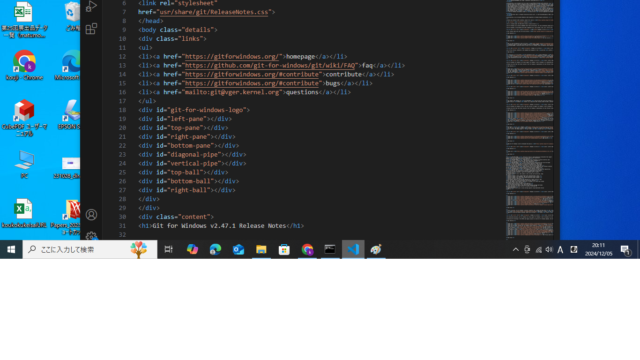Open Run and Debug in VS Code activity bar
The image size is (640, 360).
click(x=91, y=6)
